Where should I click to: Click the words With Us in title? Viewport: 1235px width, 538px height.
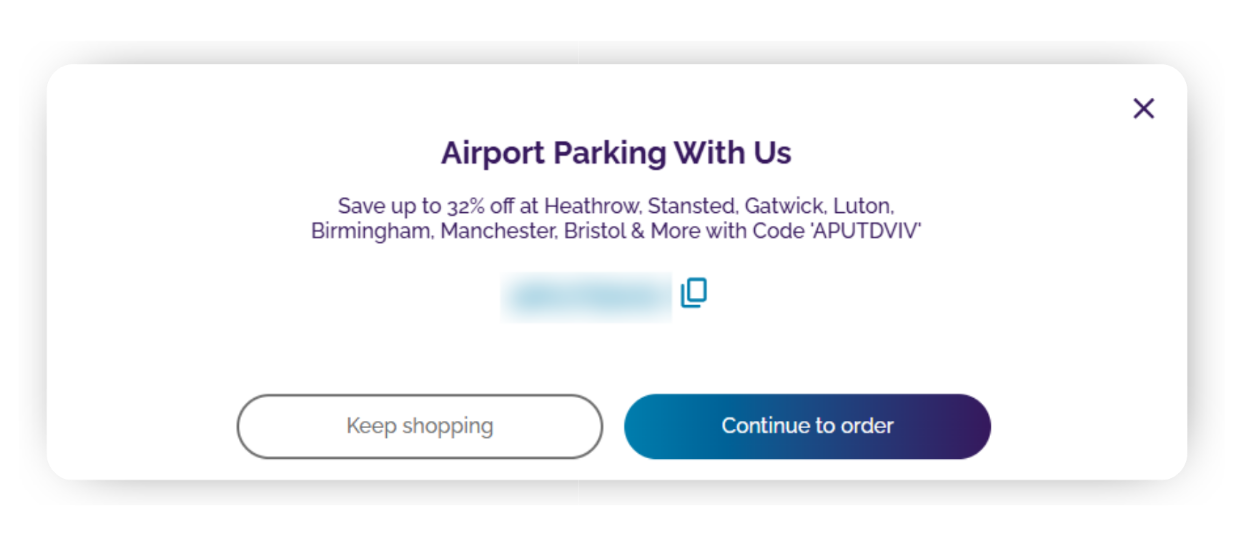[732, 153]
